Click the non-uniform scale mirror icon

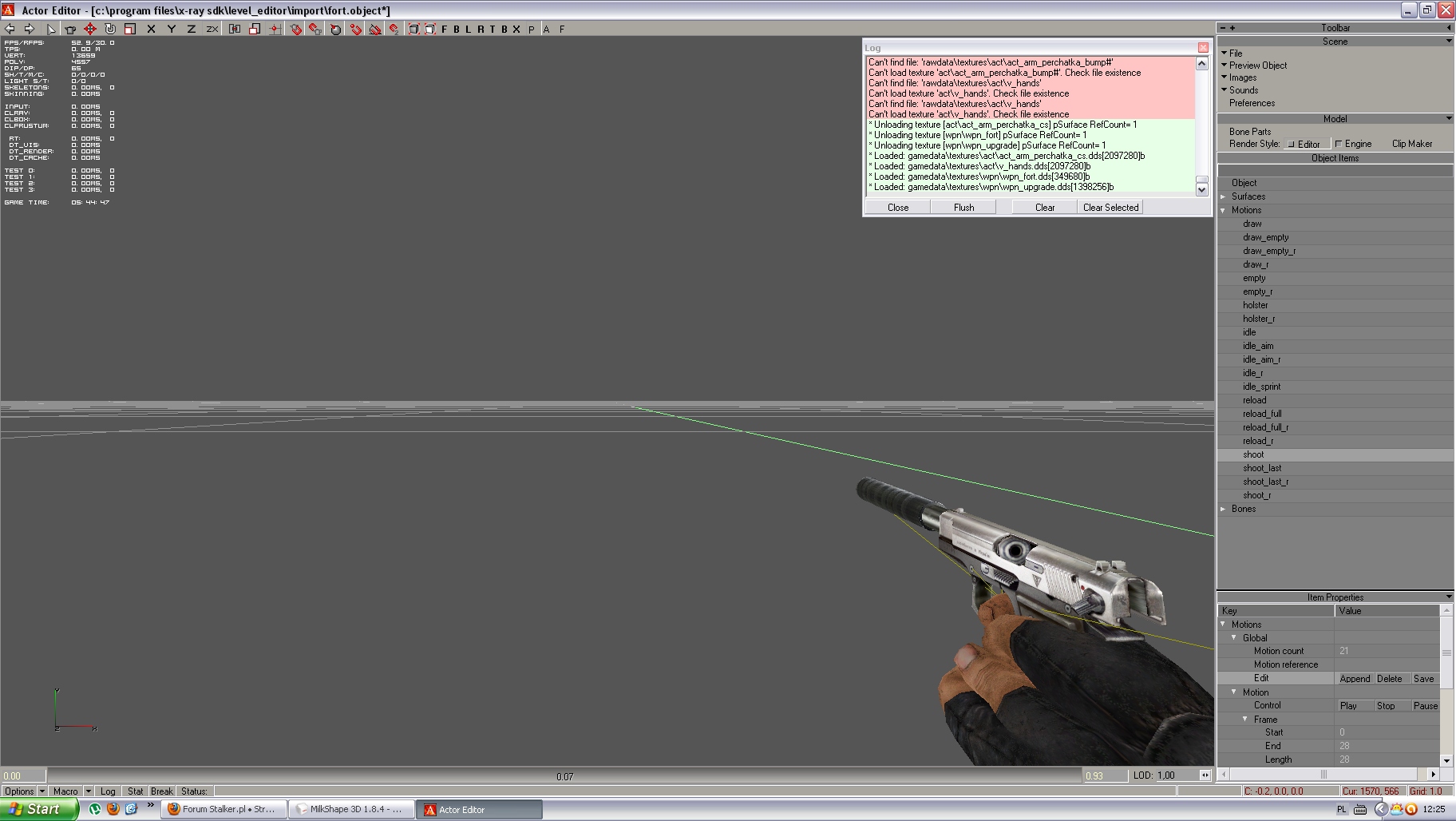click(235, 29)
